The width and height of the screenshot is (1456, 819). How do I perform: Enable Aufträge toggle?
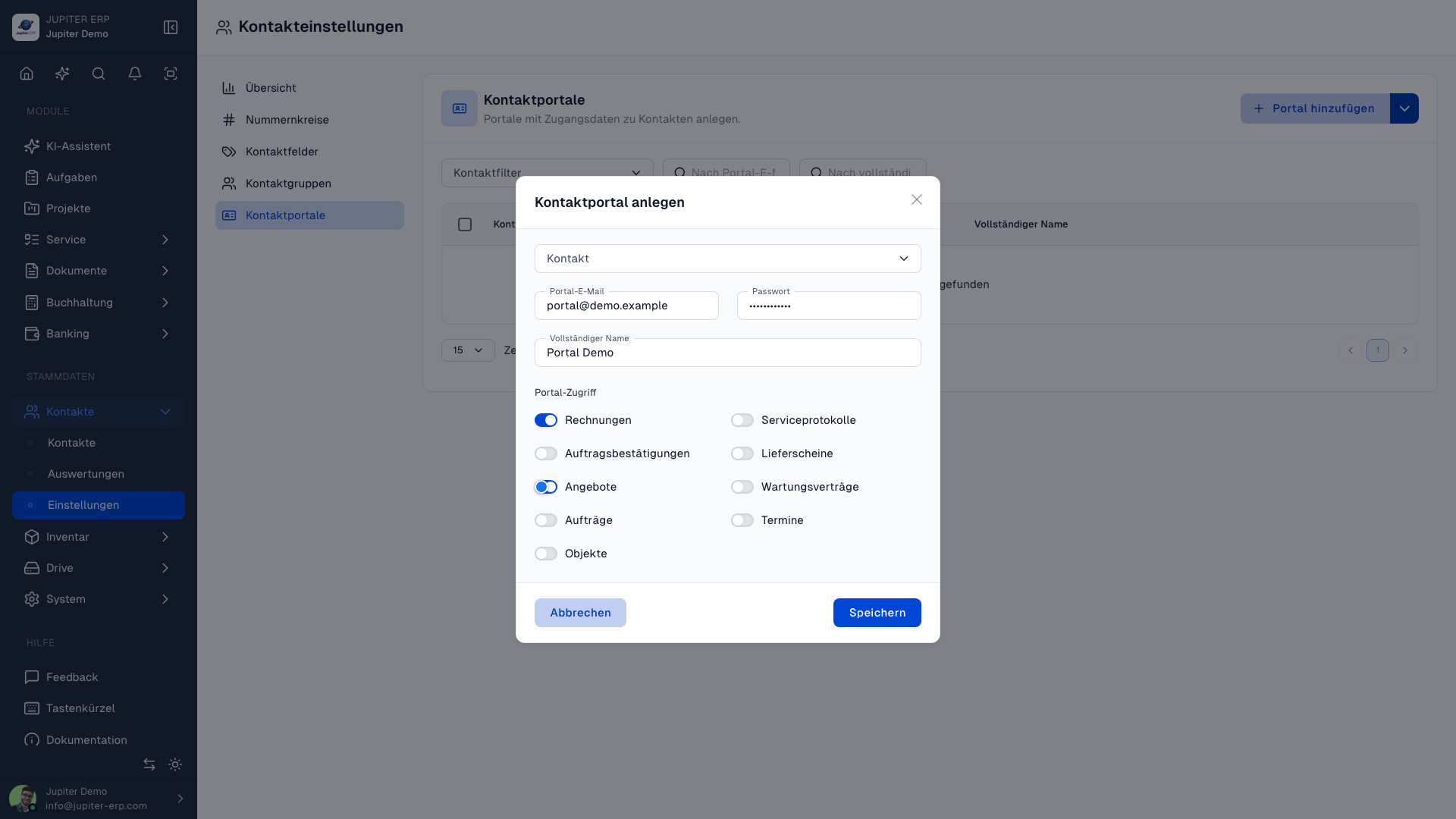pos(546,520)
